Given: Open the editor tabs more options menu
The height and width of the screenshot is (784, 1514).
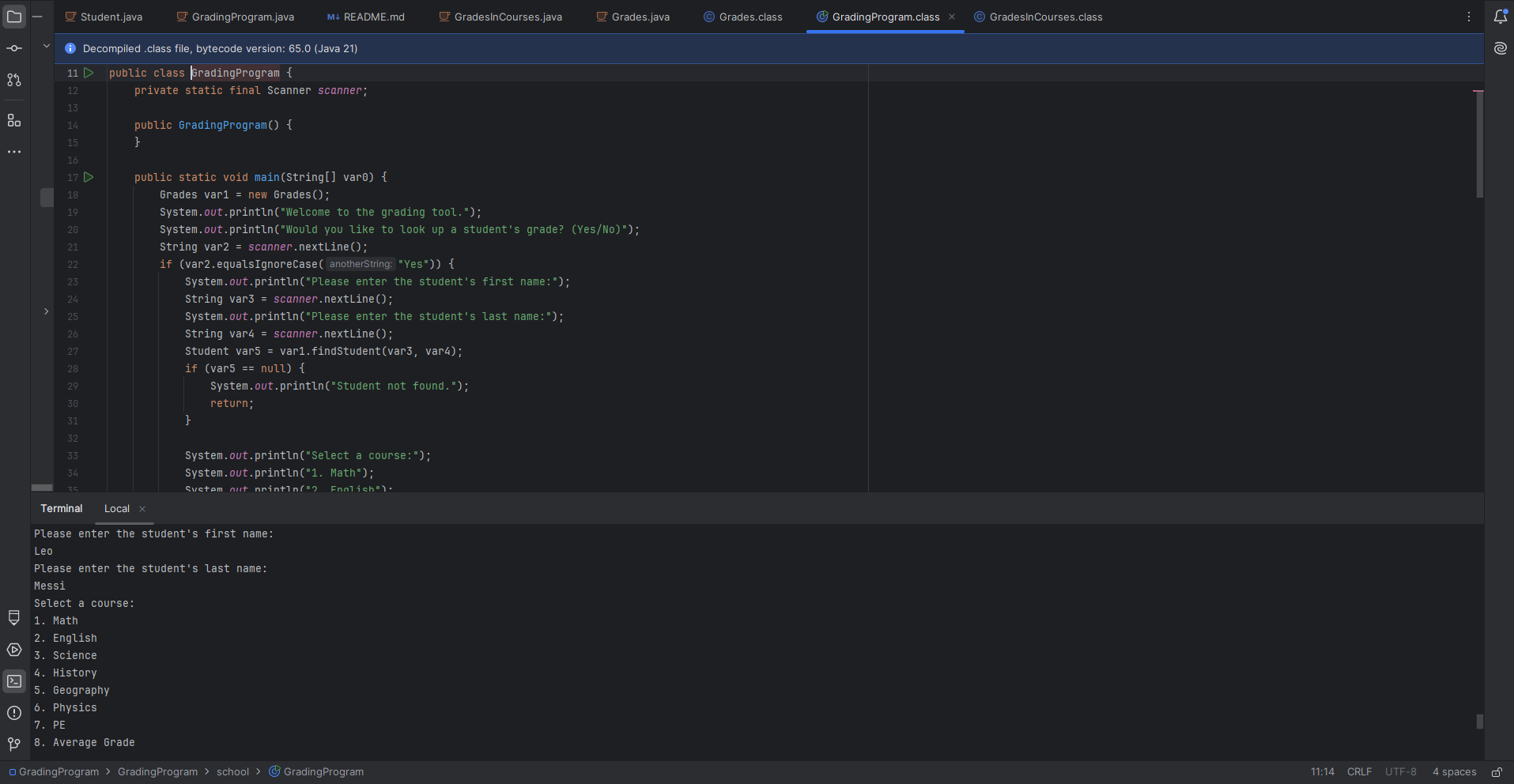Looking at the screenshot, I should pyautogui.click(x=1469, y=17).
